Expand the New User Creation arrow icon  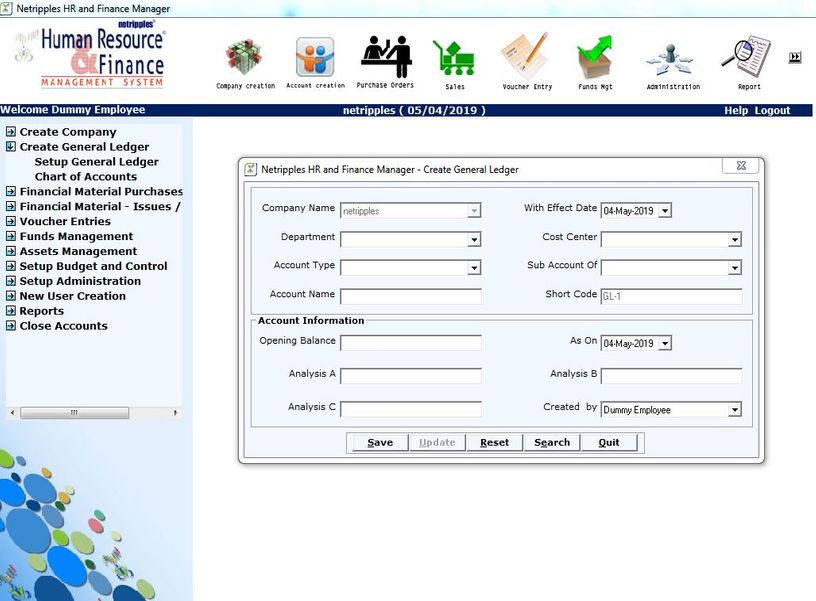click(x=10, y=296)
